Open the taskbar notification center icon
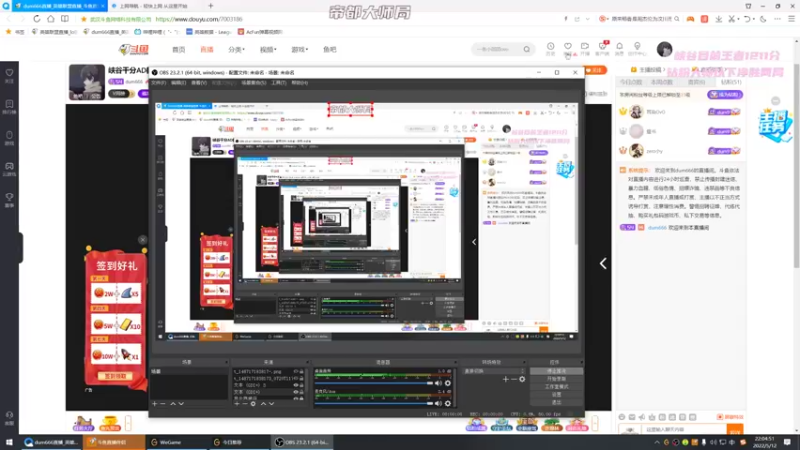Screen dimensions: 800x450 pos(787,442)
